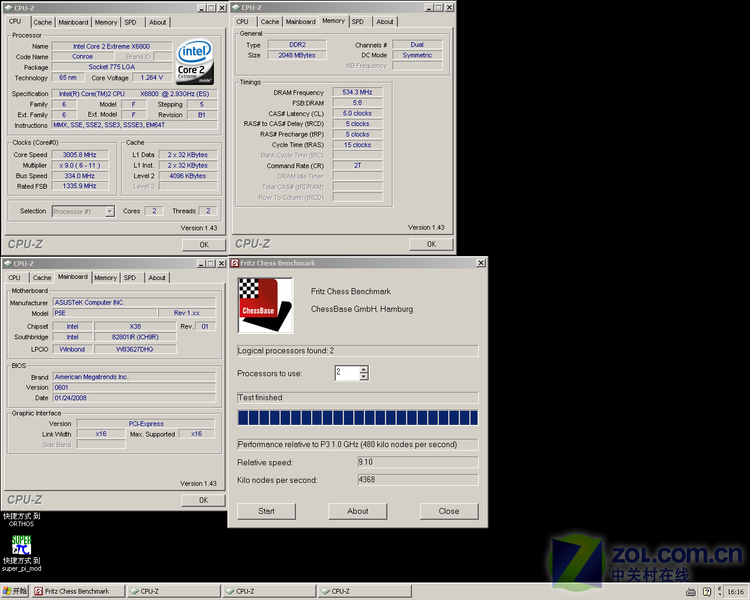Click the Processors to use input field
Screen dimensions: 750x600
click(x=347, y=373)
